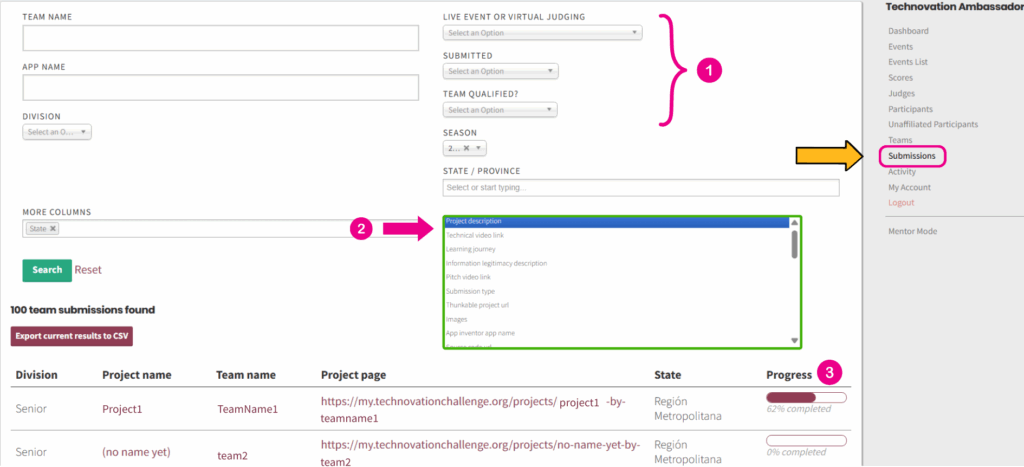Screen dimensions: 1024x467
Task: Go to Dashboard in sidebar
Action: click(x=908, y=31)
